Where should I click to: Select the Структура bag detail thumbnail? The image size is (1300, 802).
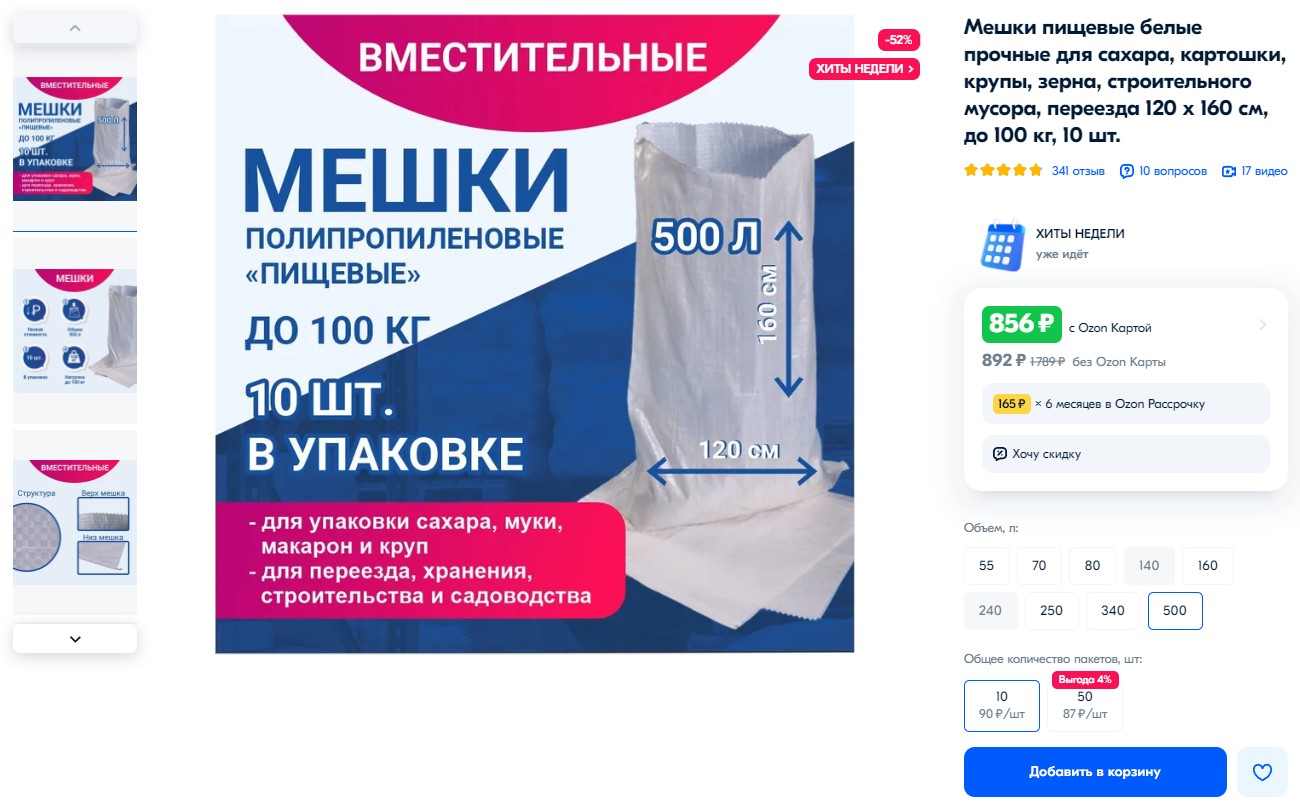pos(75,522)
